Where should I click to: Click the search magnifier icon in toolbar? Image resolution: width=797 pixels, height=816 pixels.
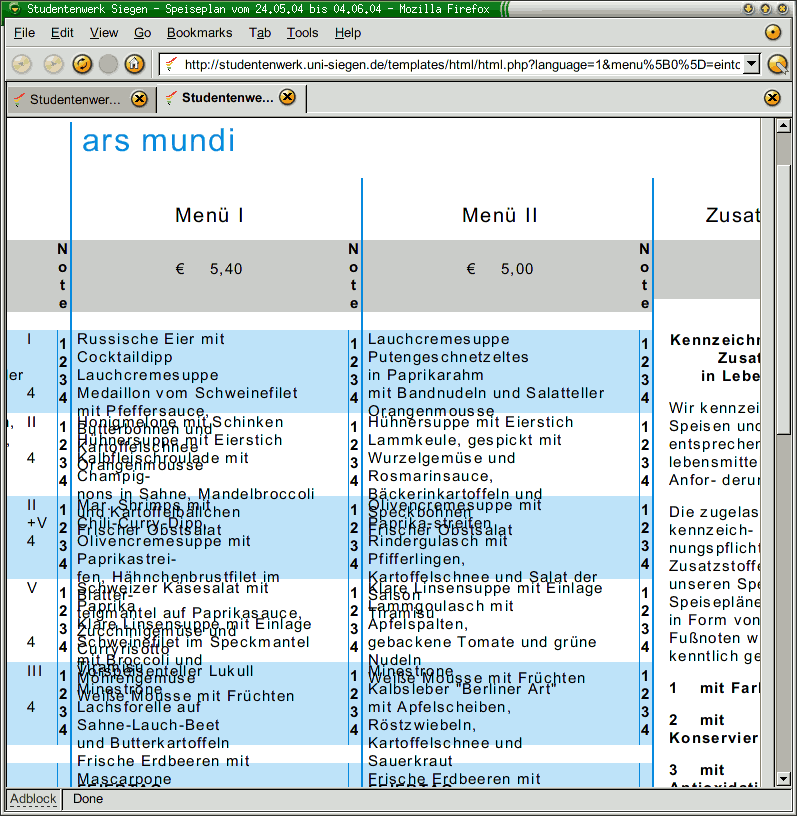[778, 65]
